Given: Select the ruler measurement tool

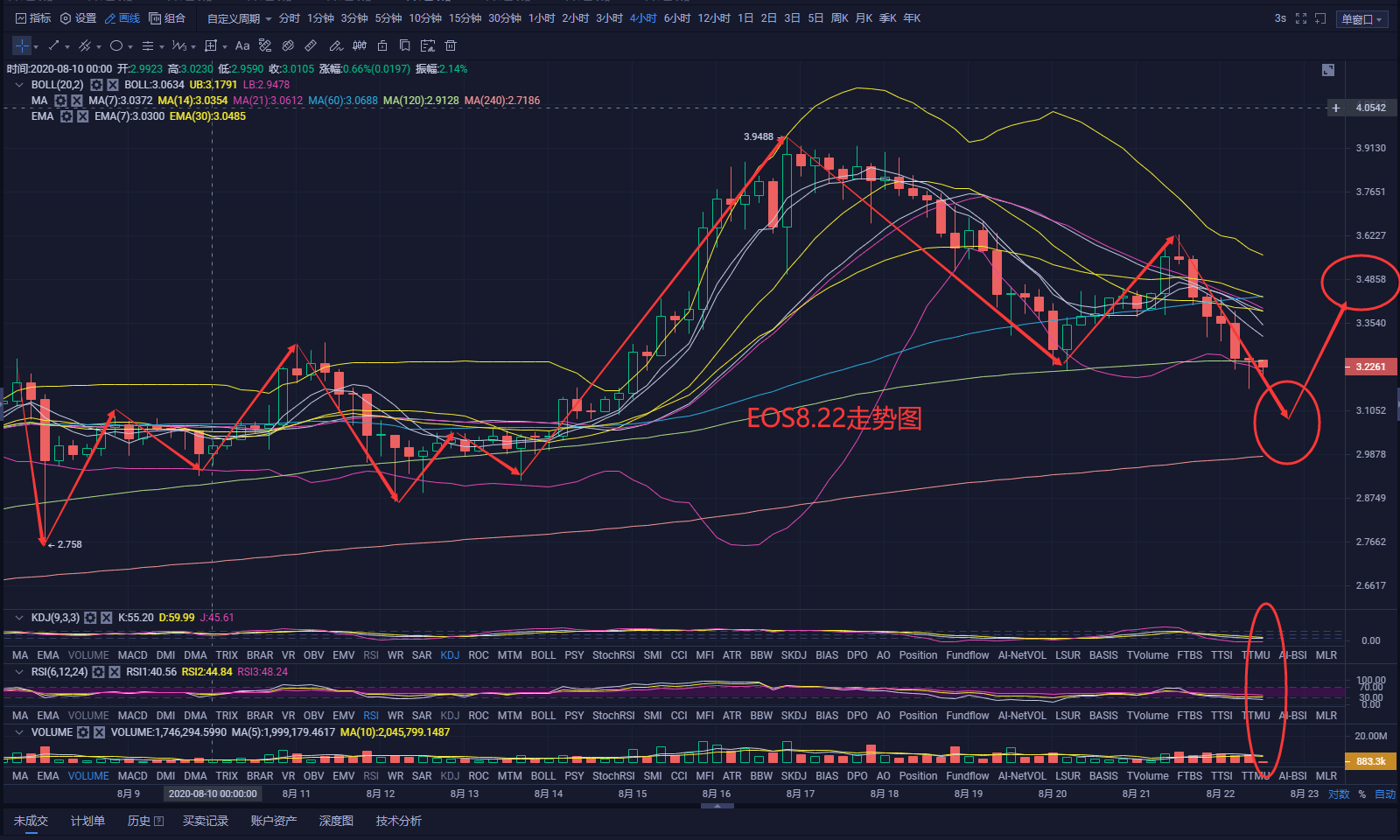Looking at the screenshot, I should click(x=311, y=45).
